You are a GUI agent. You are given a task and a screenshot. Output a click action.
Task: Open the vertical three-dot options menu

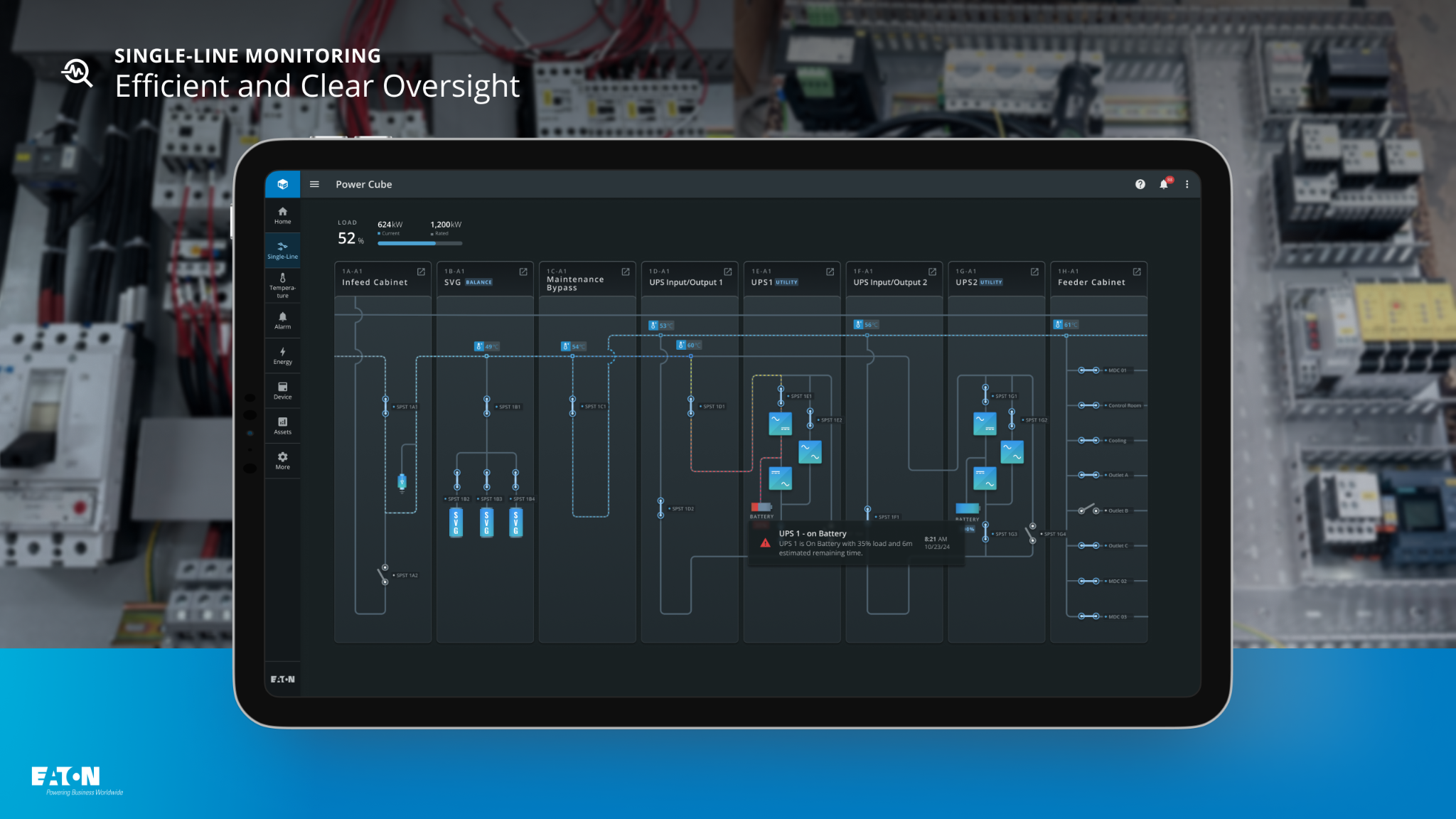point(1187,184)
